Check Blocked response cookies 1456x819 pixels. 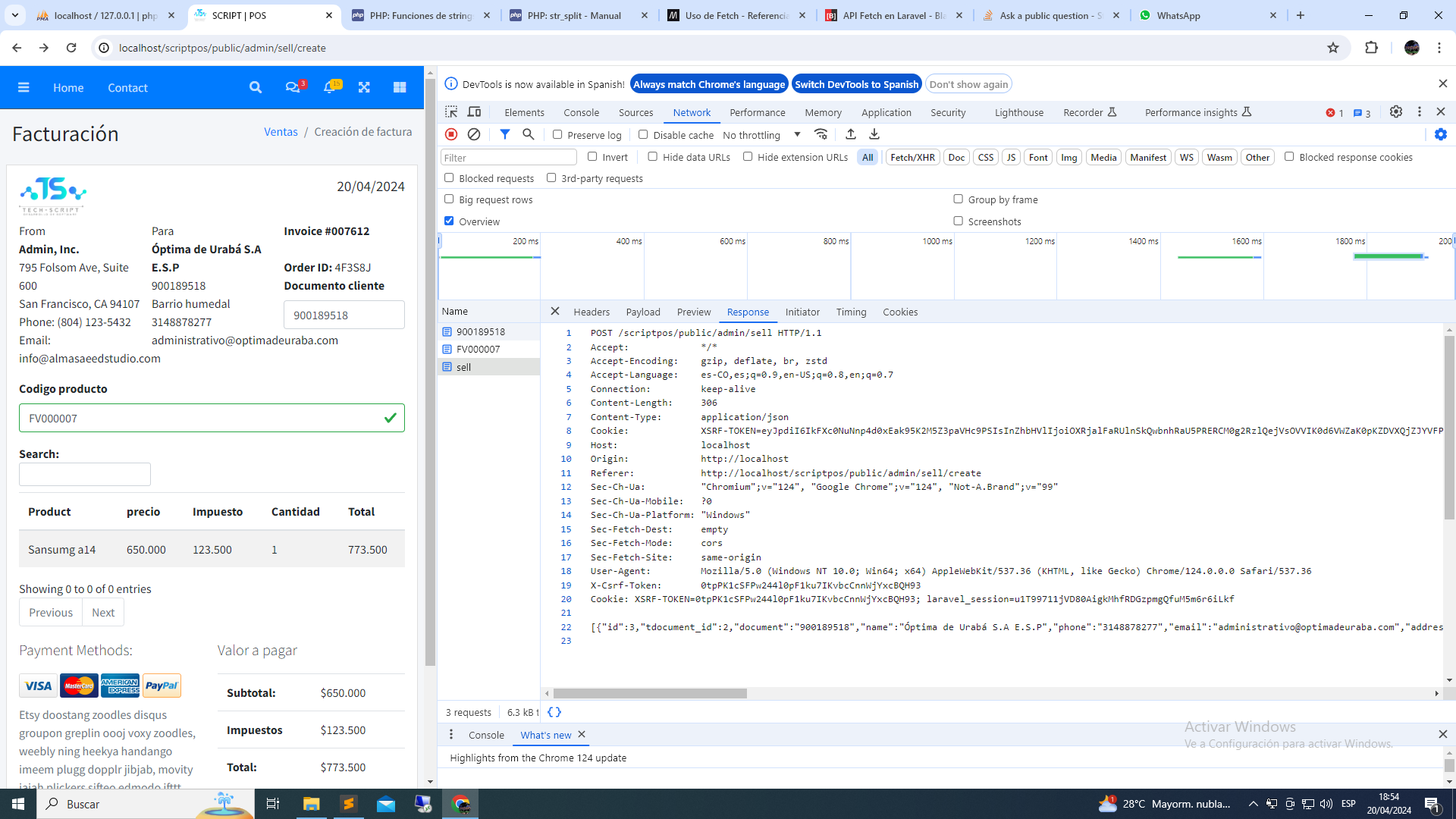click(x=1289, y=156)
